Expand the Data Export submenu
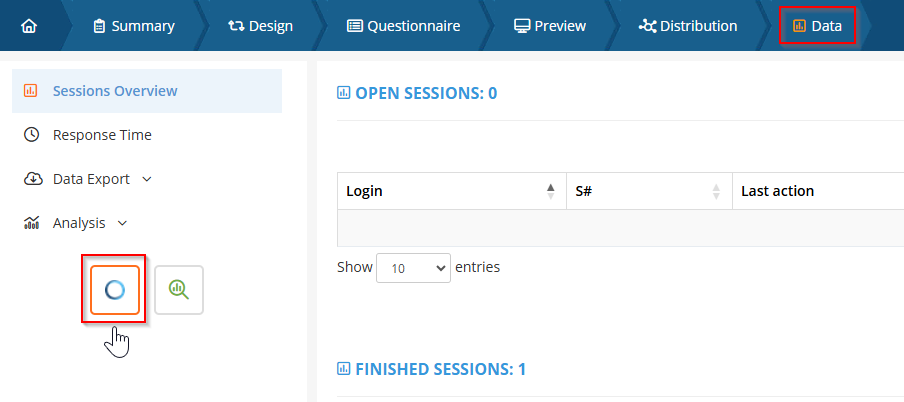Viewport: 904px width, 402px height. (x=147, y=179)
